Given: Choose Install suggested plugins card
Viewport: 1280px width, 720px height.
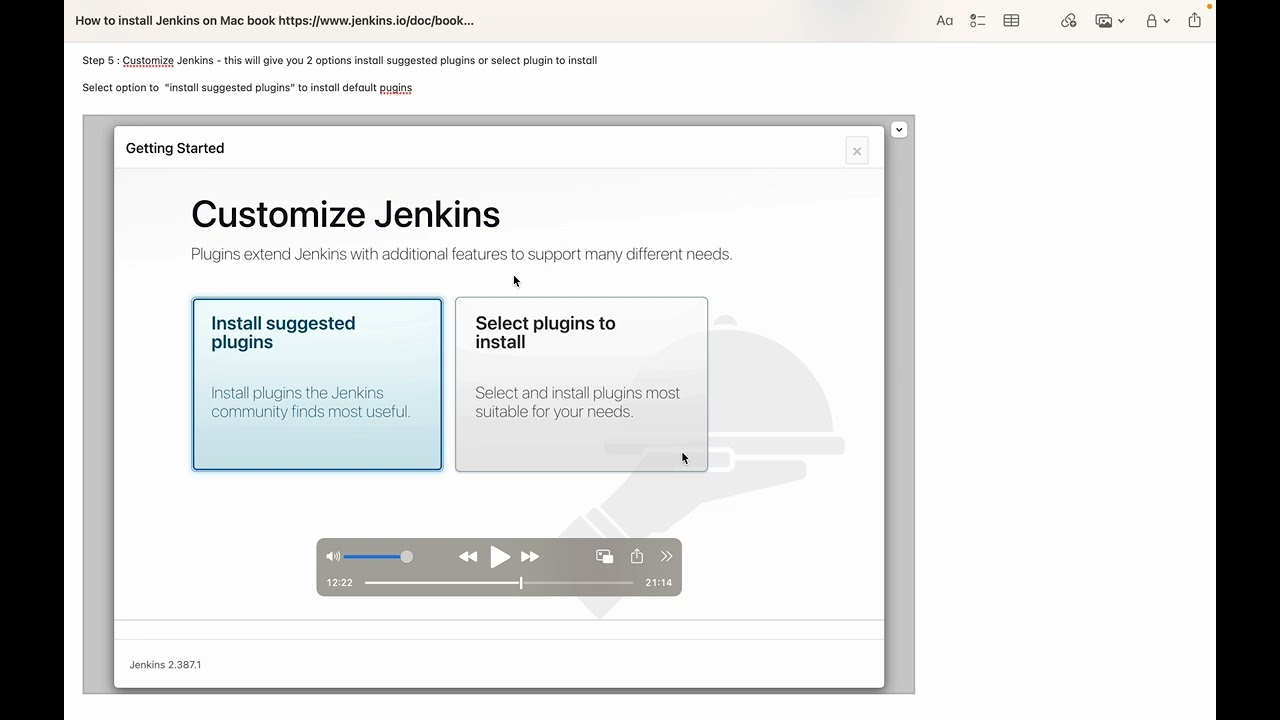Looking at the screenshot, I should tap(317, 384).
